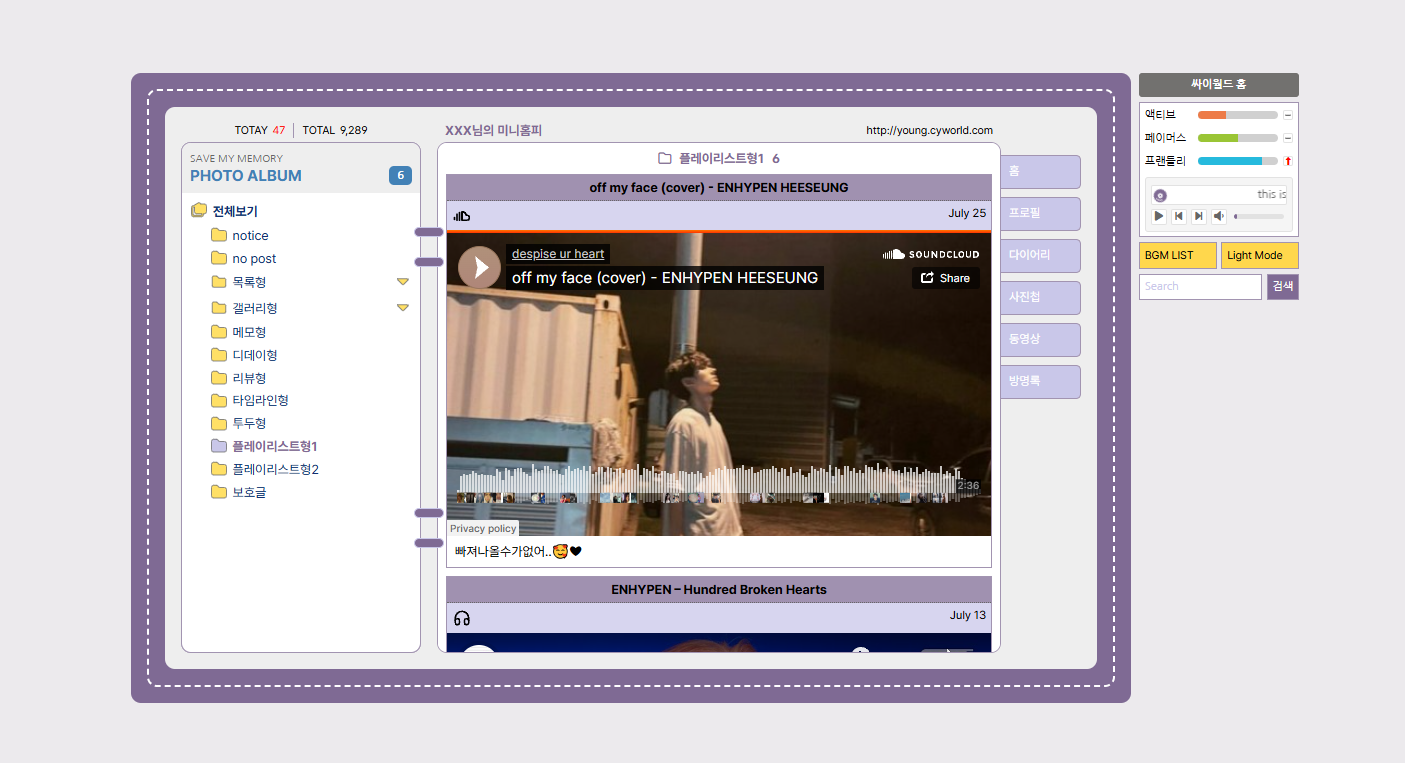Open the post title off my face (cover)
This screenshot has height=763, width=1405.
(719, 187)
